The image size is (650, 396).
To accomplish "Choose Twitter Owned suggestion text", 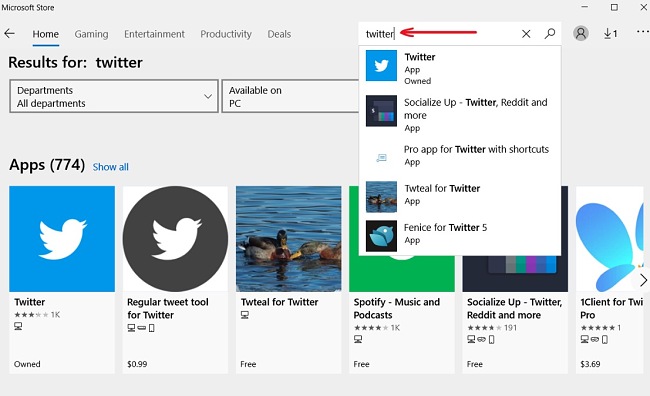I will pyautogui.click(x=420, y=69).
